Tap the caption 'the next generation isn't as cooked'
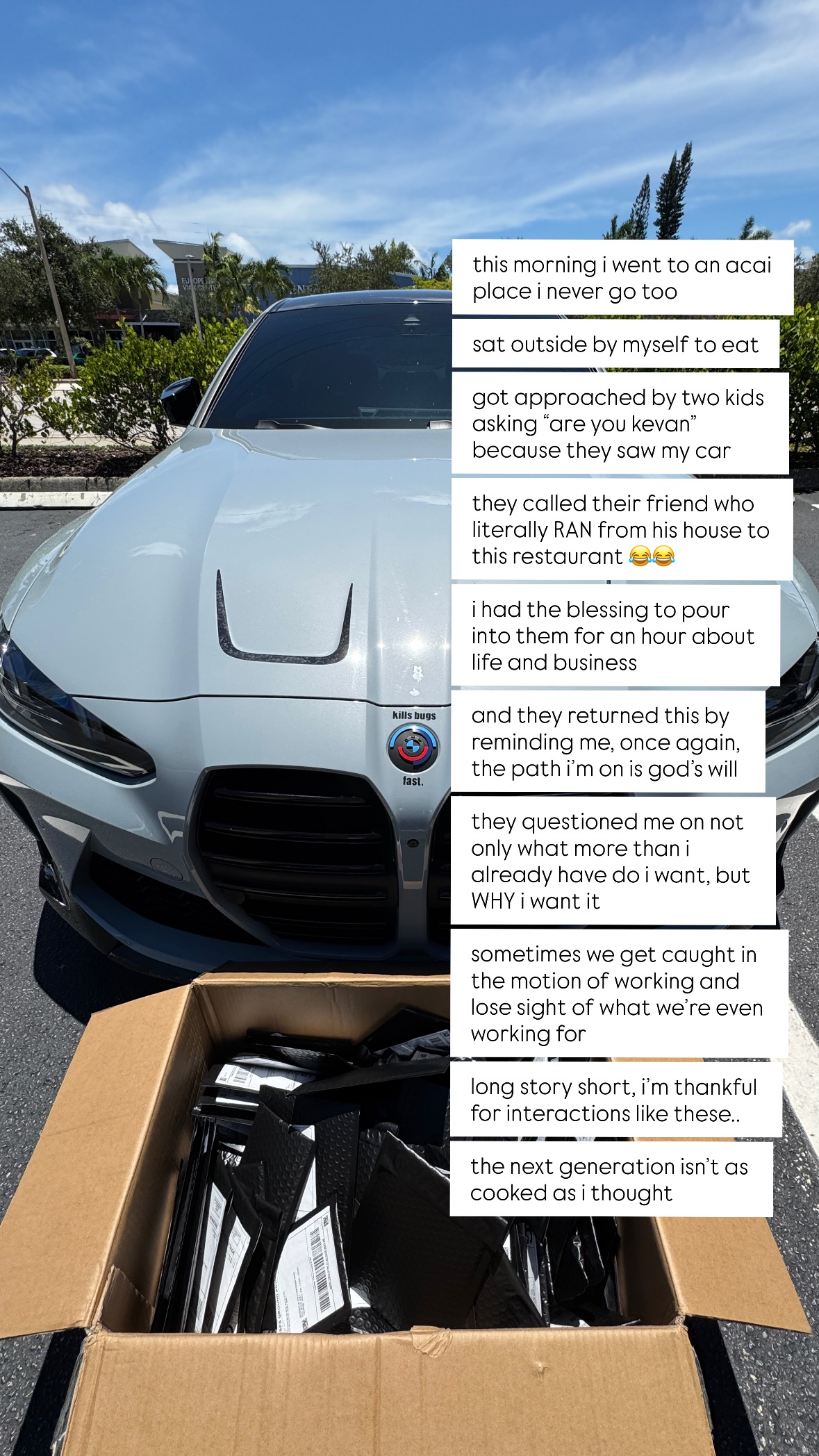 pos(611,1180)
